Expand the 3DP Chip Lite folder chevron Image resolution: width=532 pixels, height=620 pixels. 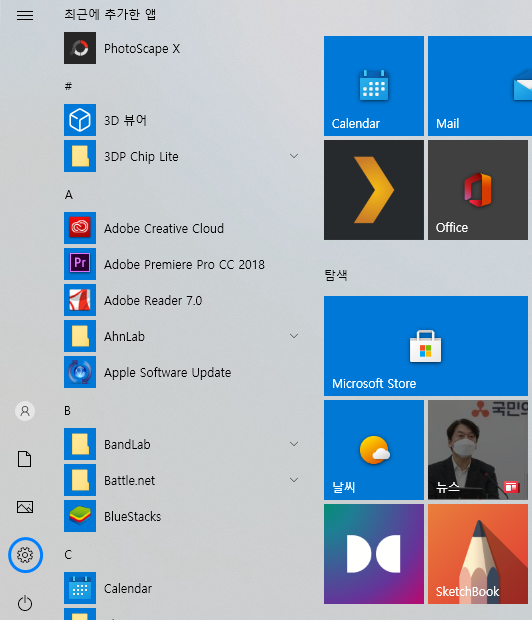(x=294, y=156)
